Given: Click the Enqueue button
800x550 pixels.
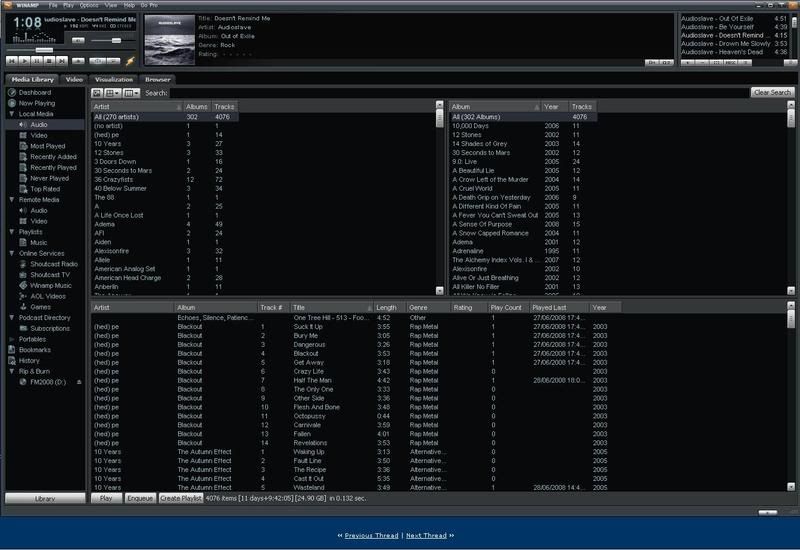Looking at the screenshot, I should (x=140, y=498).
